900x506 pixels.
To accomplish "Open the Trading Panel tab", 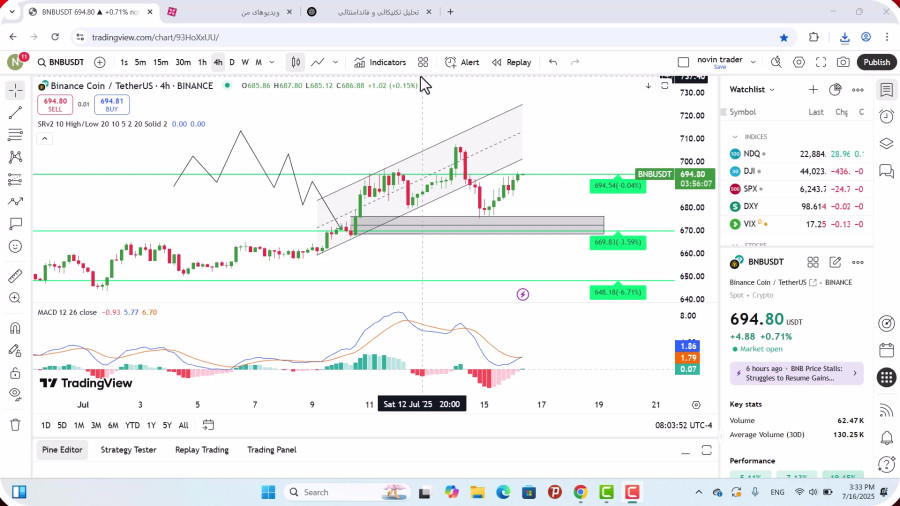I will (272, 450).
